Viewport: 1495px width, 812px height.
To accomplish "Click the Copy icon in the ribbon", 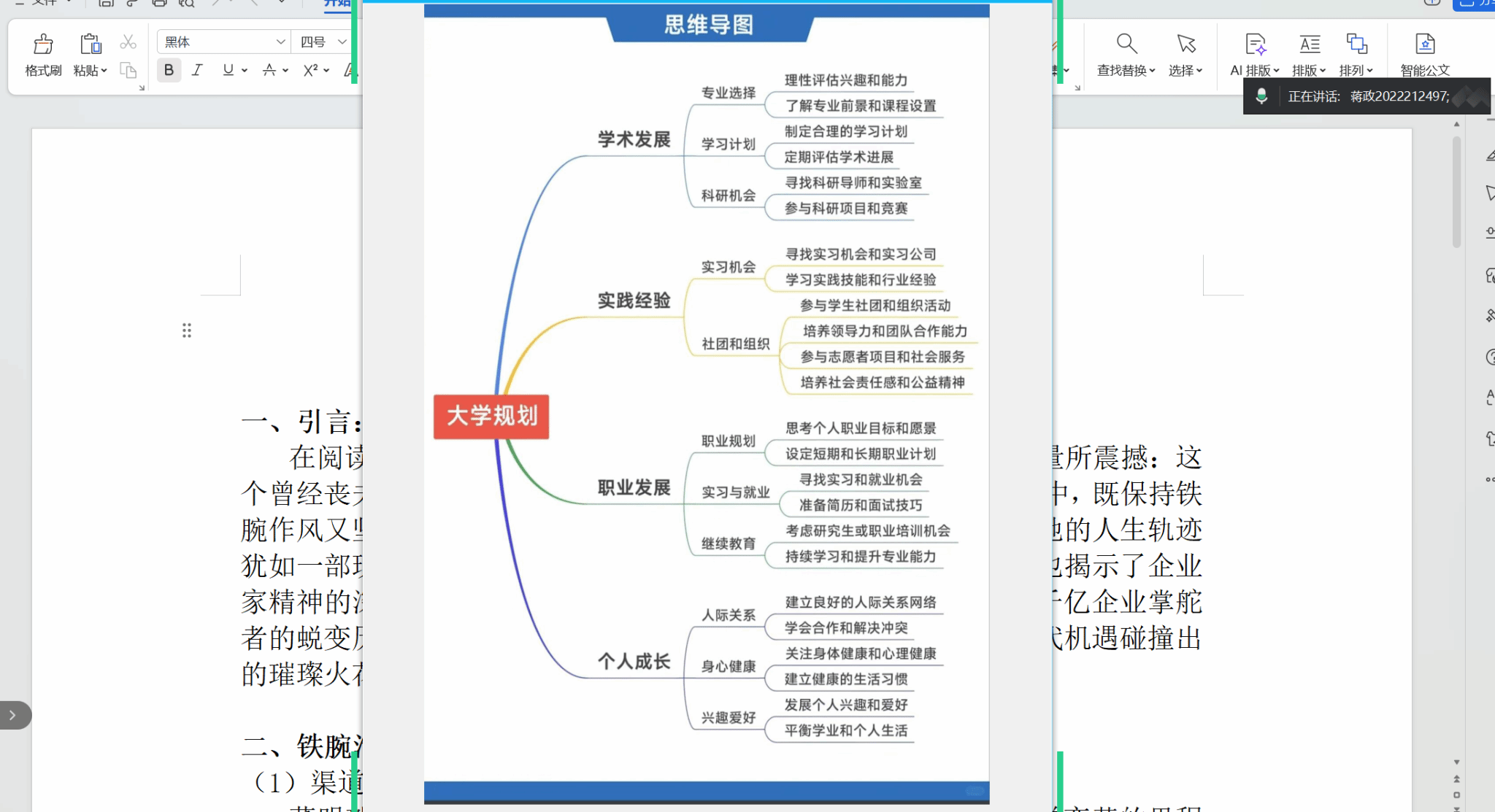I will (128, 71).
